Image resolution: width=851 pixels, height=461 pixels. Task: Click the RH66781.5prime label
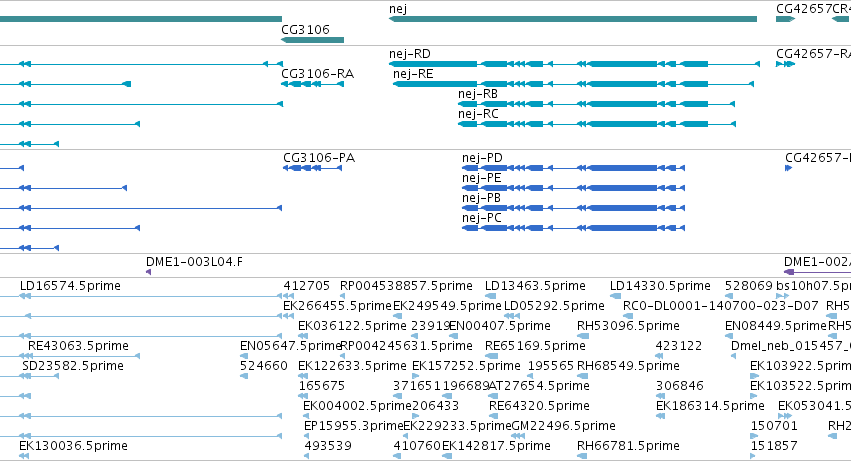[x=628, y=446]
